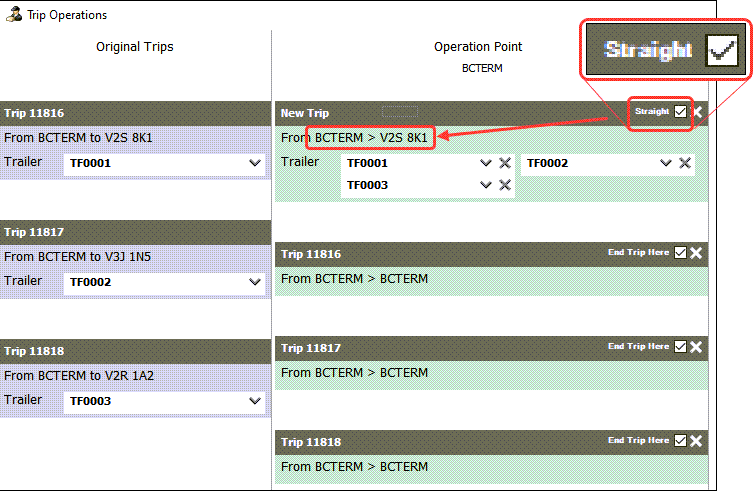Uncheck End Trip Here for Trip 11817
Viewport: 753px width, 491px height.
[681, 347]
